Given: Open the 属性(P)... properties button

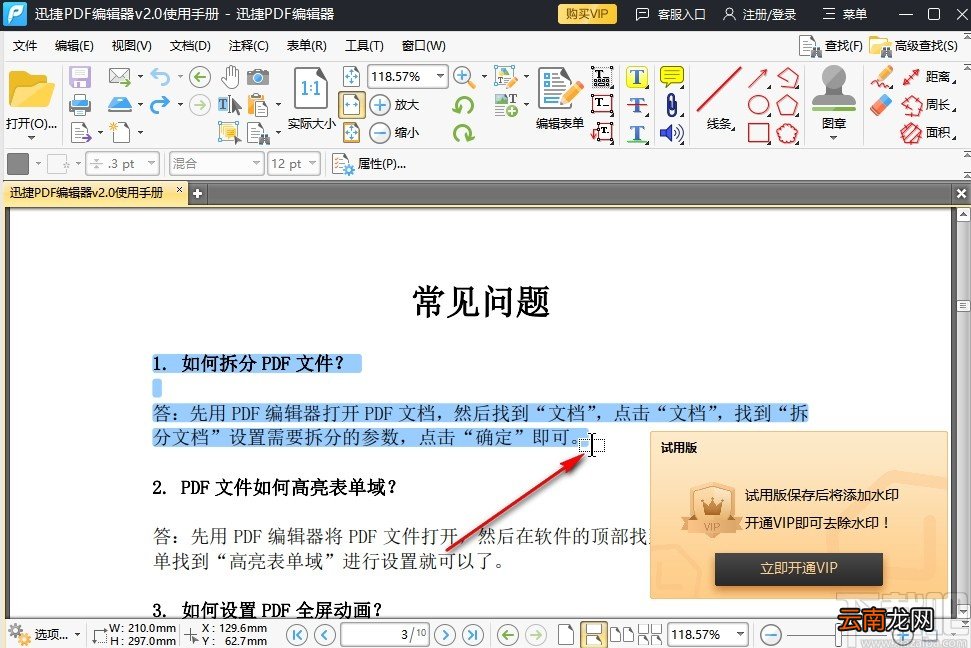Looking at the screenshot, I should pyautogui.click(x=369, y=164).
